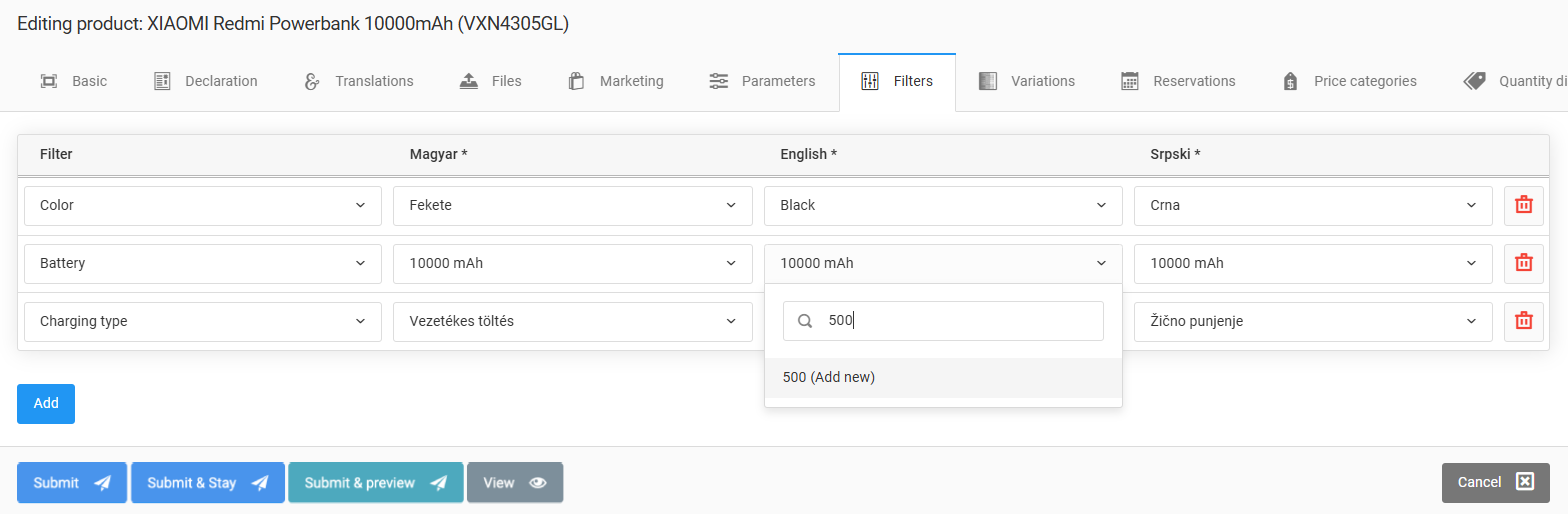Open the Basic tab
The image size is (1568, 514).
coord(73,81)
